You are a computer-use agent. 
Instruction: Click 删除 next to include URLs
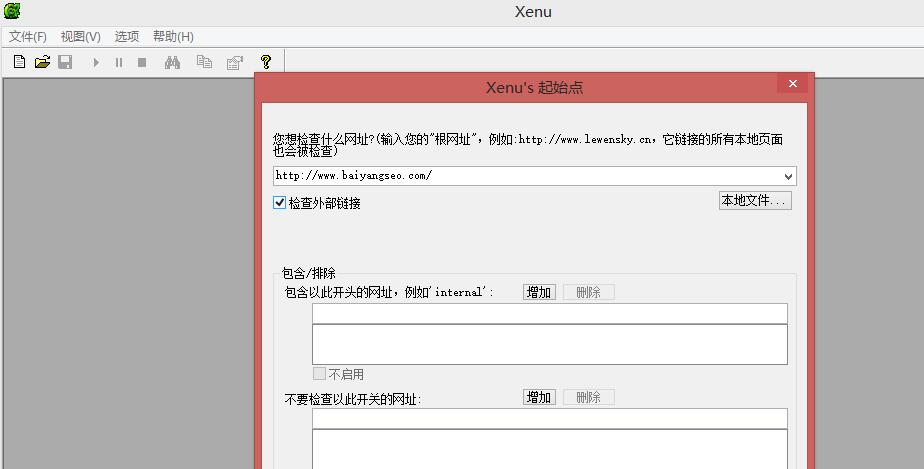coord(589,292)
